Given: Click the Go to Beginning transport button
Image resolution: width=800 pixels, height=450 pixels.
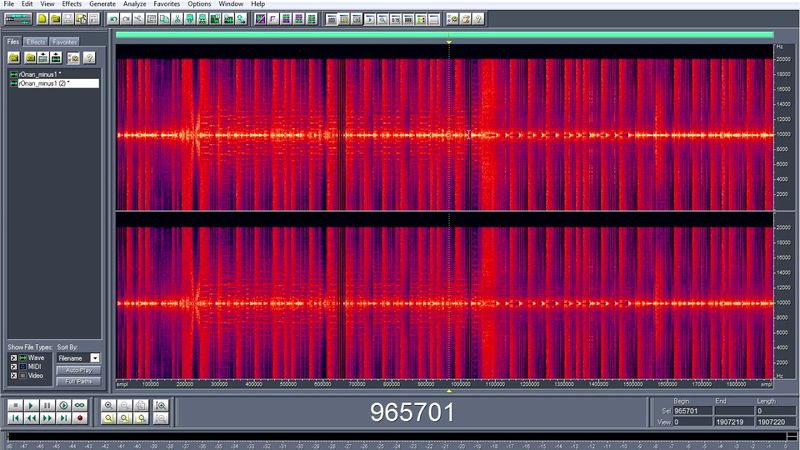Looking at the screenshot, I should (x=15, y=418).
